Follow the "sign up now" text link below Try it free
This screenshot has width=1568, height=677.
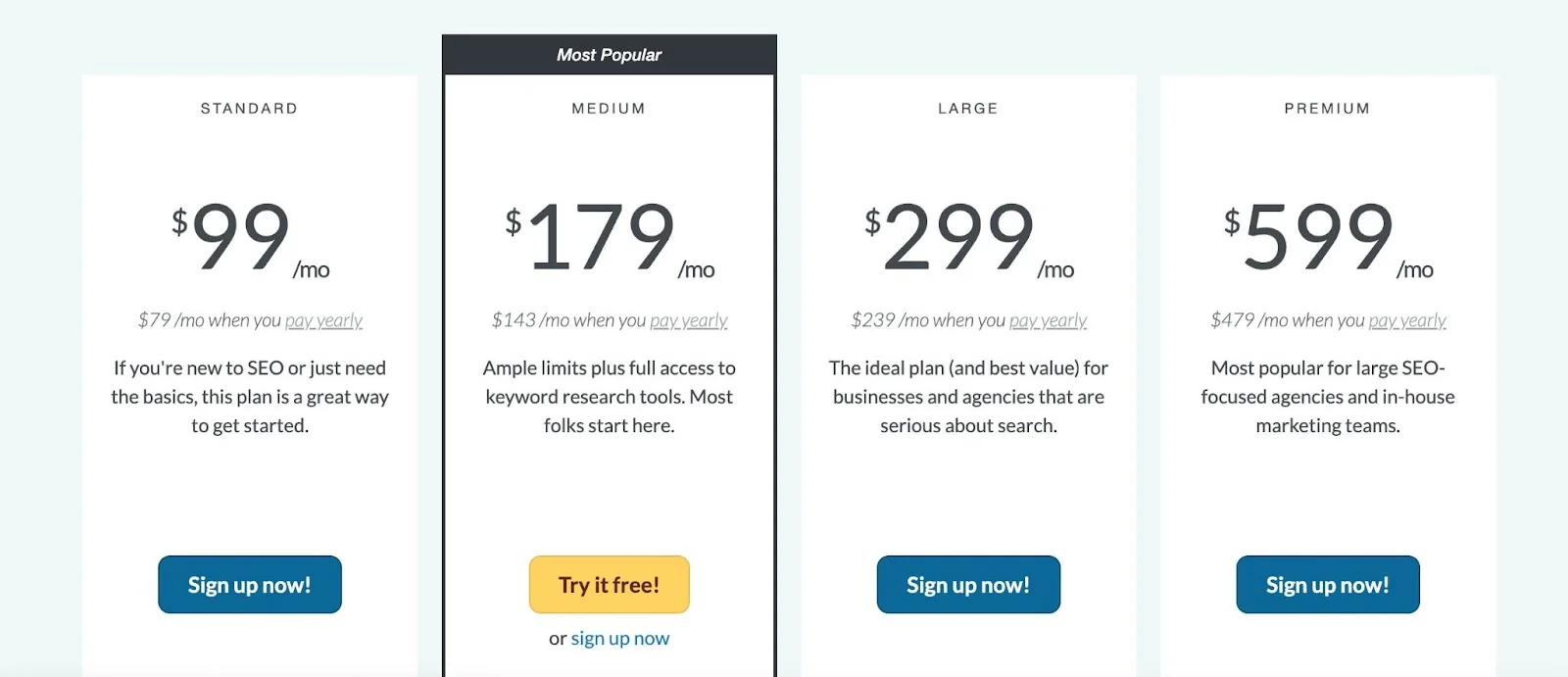(x=620, y=639)
